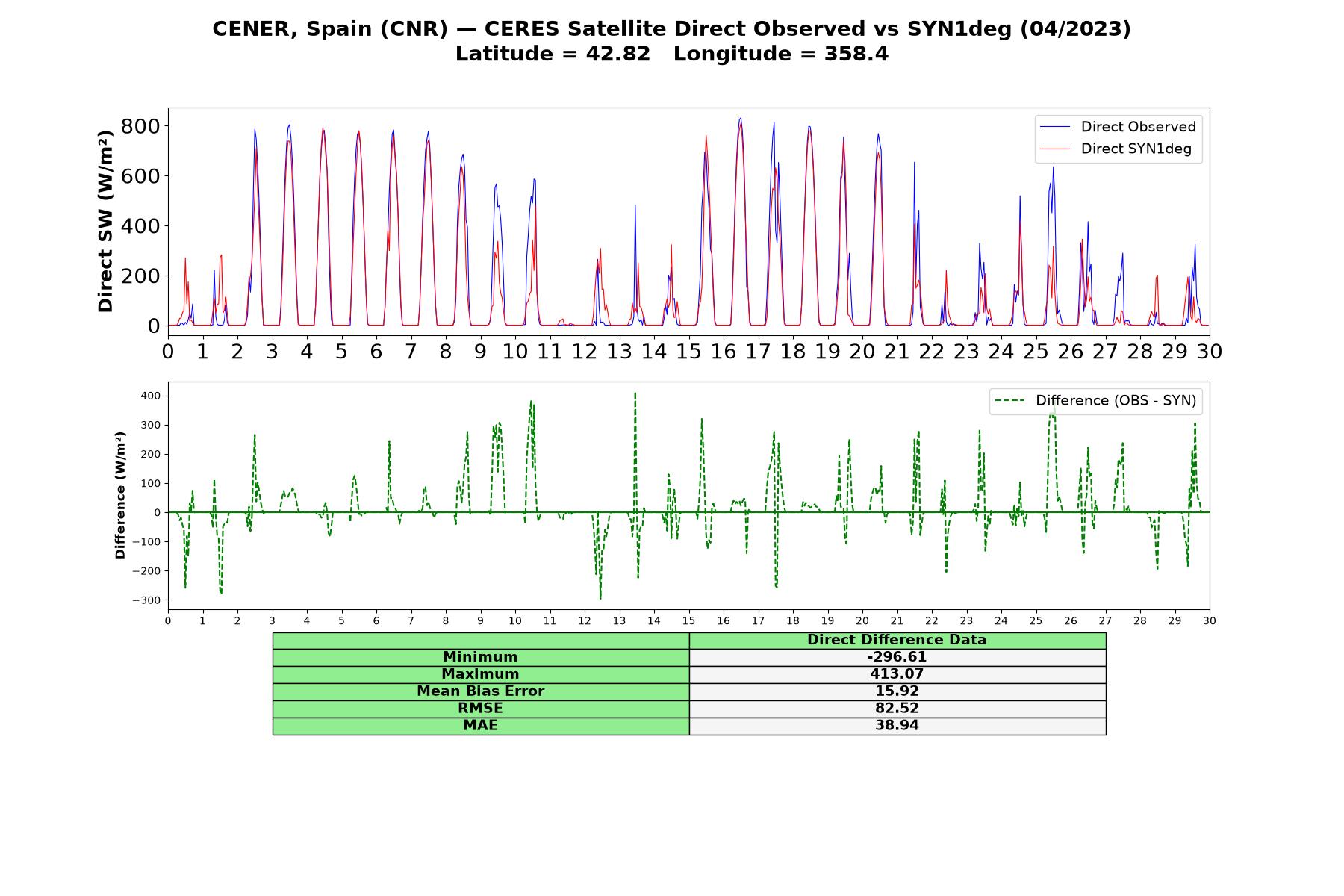The image size is (1344, 896).
Task: Click the Difference (W/m²) axis label
Action: 120,496
